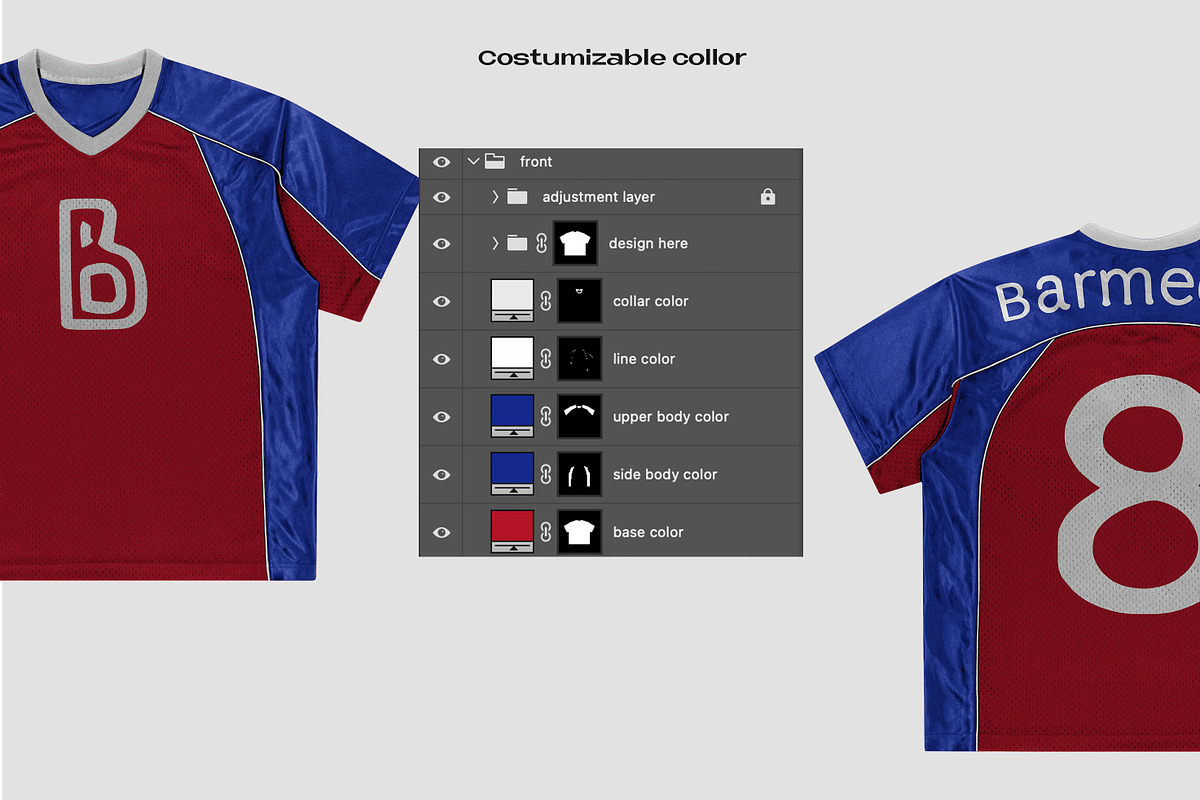Select the front group name
This screenshot has width=1200, height=800.
tap(536, 162)
